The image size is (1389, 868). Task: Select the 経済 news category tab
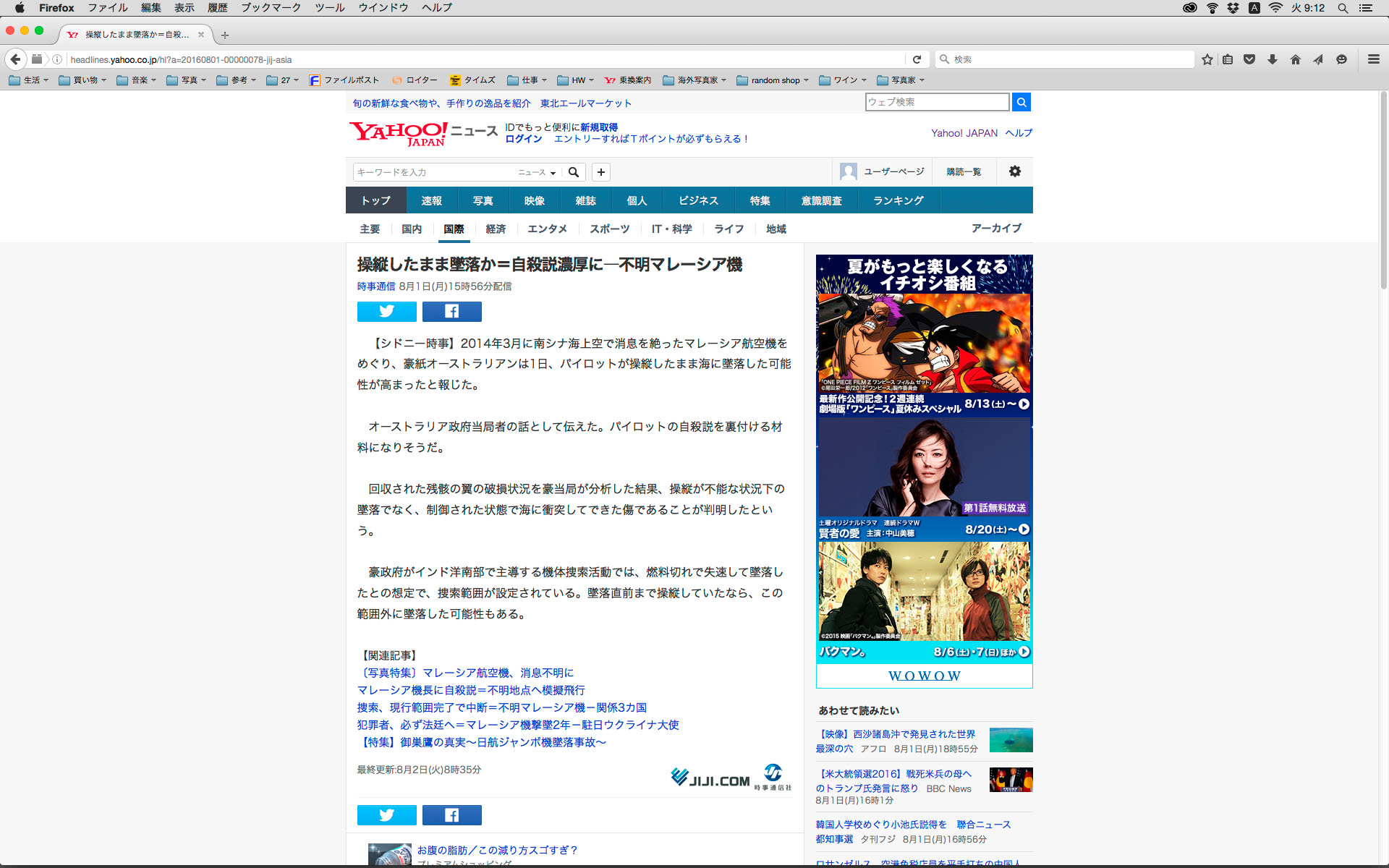pyautogui.click(x=496, y=229)
